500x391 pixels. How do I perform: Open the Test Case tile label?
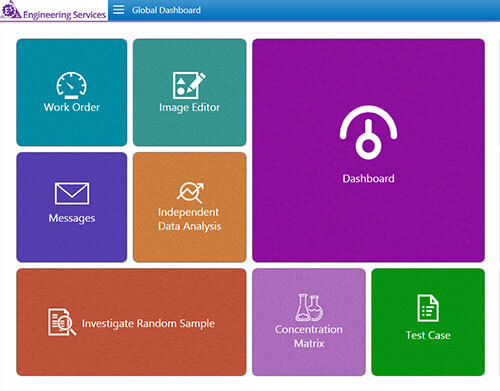(x=428, y=335)
